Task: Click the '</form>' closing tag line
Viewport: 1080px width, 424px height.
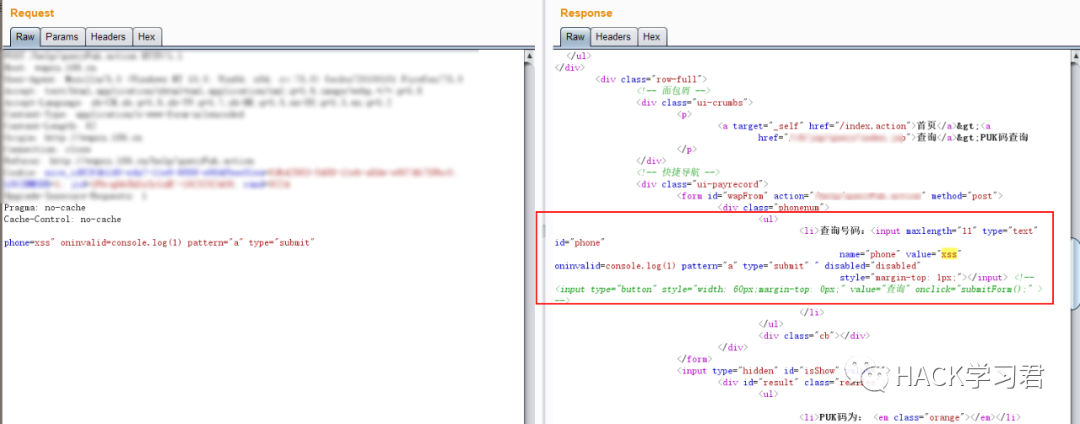Action: point(694,359)
